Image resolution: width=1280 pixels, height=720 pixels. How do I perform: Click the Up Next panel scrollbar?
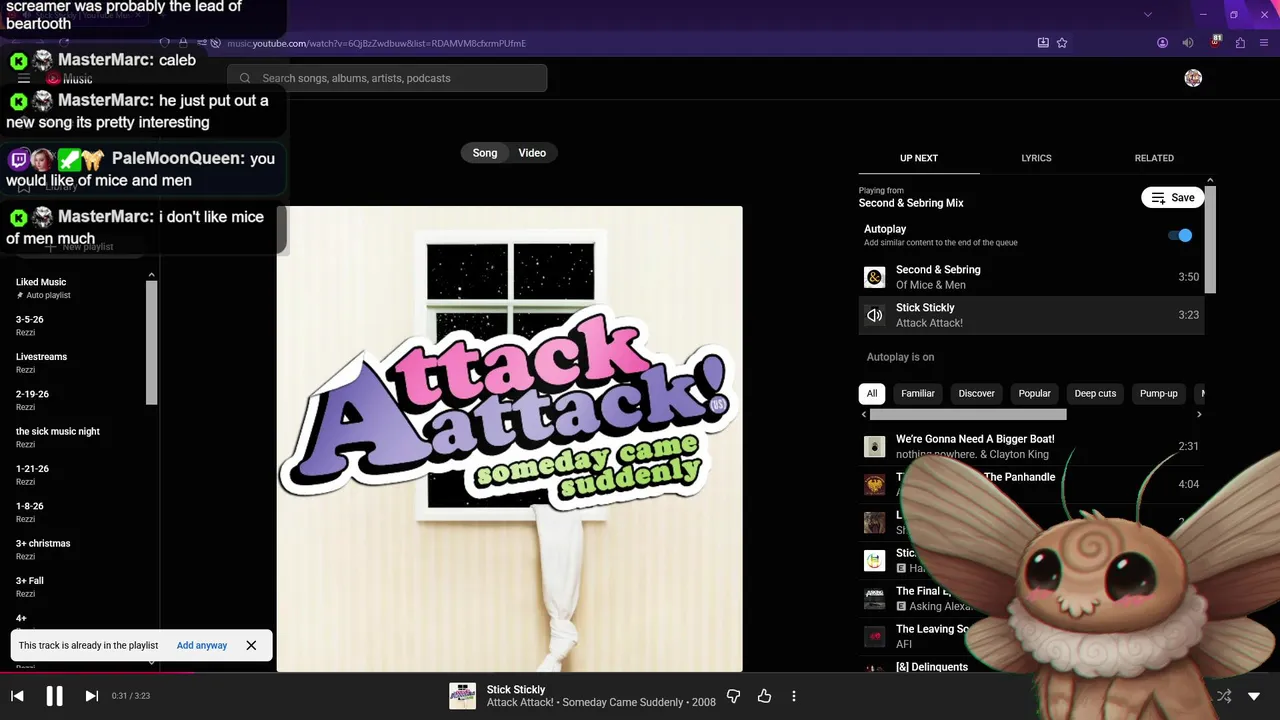(1210, 238)
